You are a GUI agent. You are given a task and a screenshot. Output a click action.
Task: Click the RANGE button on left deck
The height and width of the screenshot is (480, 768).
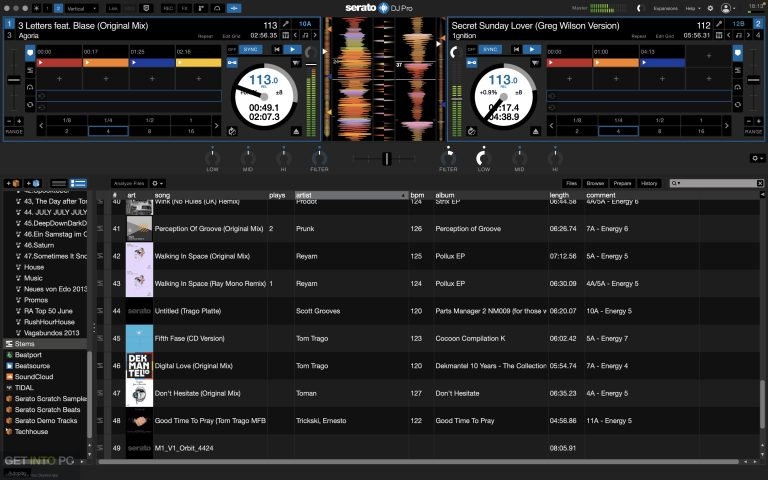point(14,132)
